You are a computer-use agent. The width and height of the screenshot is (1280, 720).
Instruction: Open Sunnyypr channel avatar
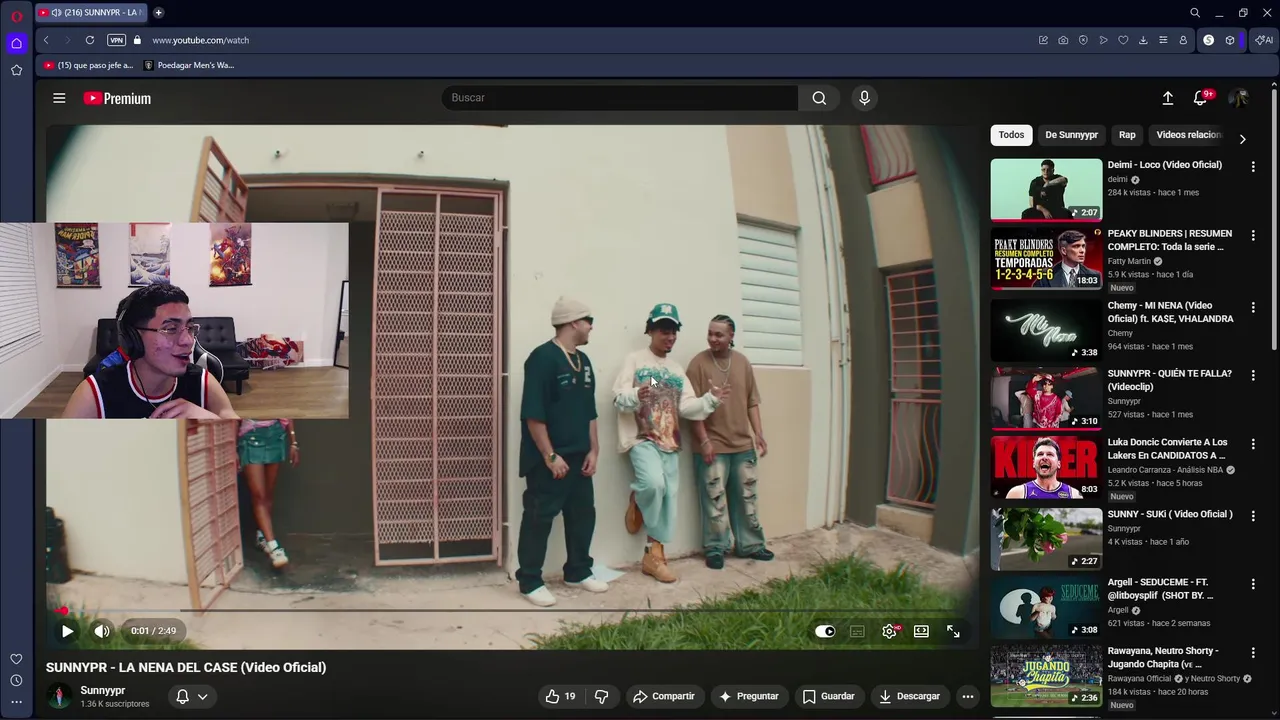point(60,697)
